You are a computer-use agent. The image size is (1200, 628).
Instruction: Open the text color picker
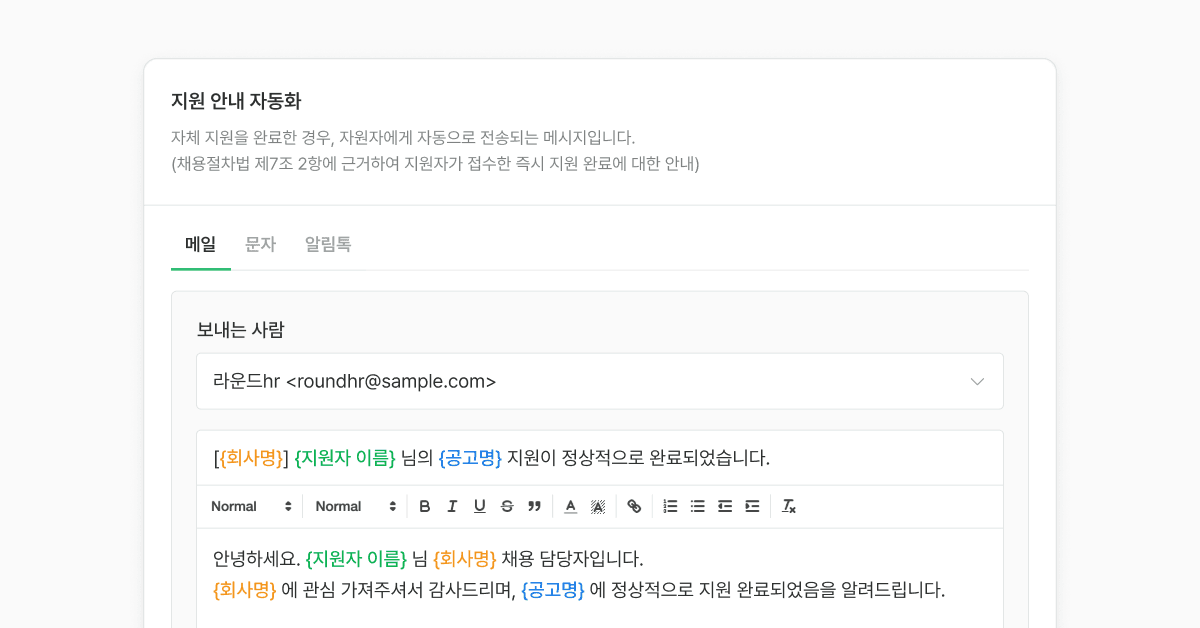click(570, 506)
